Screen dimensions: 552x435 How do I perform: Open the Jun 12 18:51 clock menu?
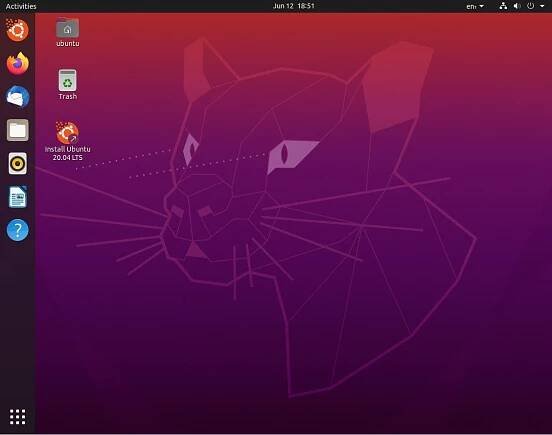pos(293,6)
